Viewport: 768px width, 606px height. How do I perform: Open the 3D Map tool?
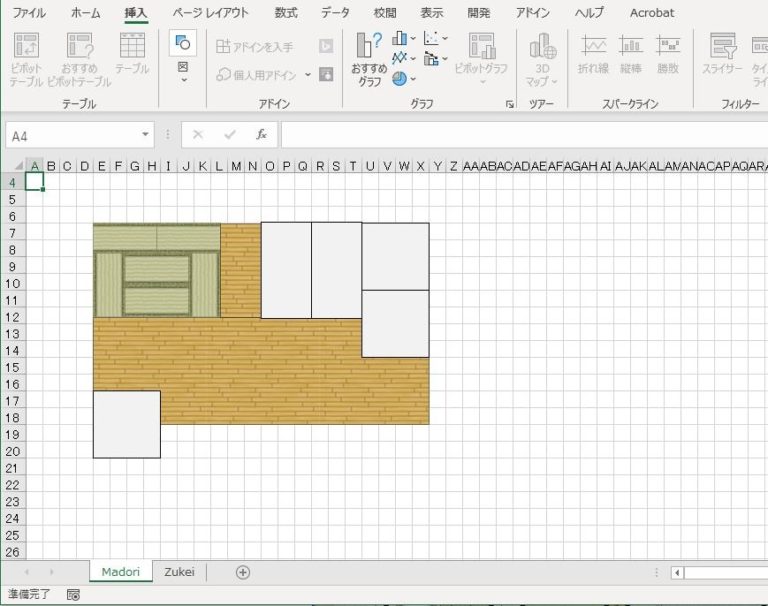[x=542, y=59]
